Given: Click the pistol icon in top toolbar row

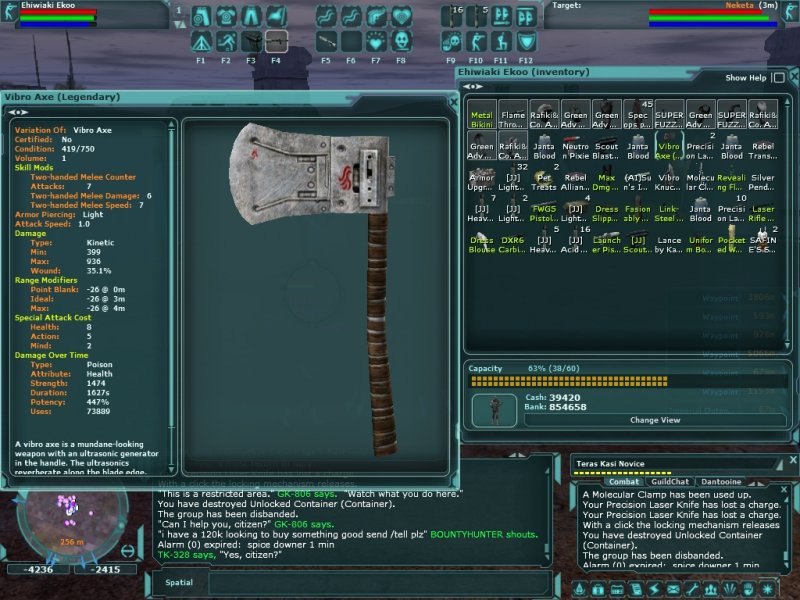Looking at the screenshot, I should (x=376, y=17).
